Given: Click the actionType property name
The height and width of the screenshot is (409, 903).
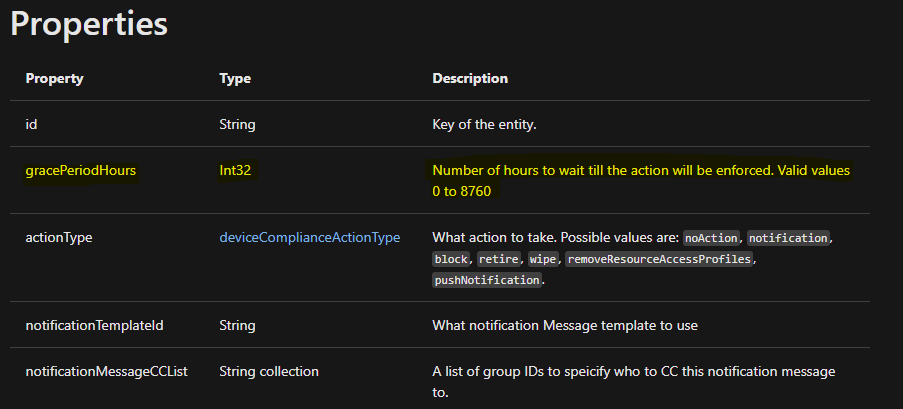Looking at the screenshot, I should 59,238.
